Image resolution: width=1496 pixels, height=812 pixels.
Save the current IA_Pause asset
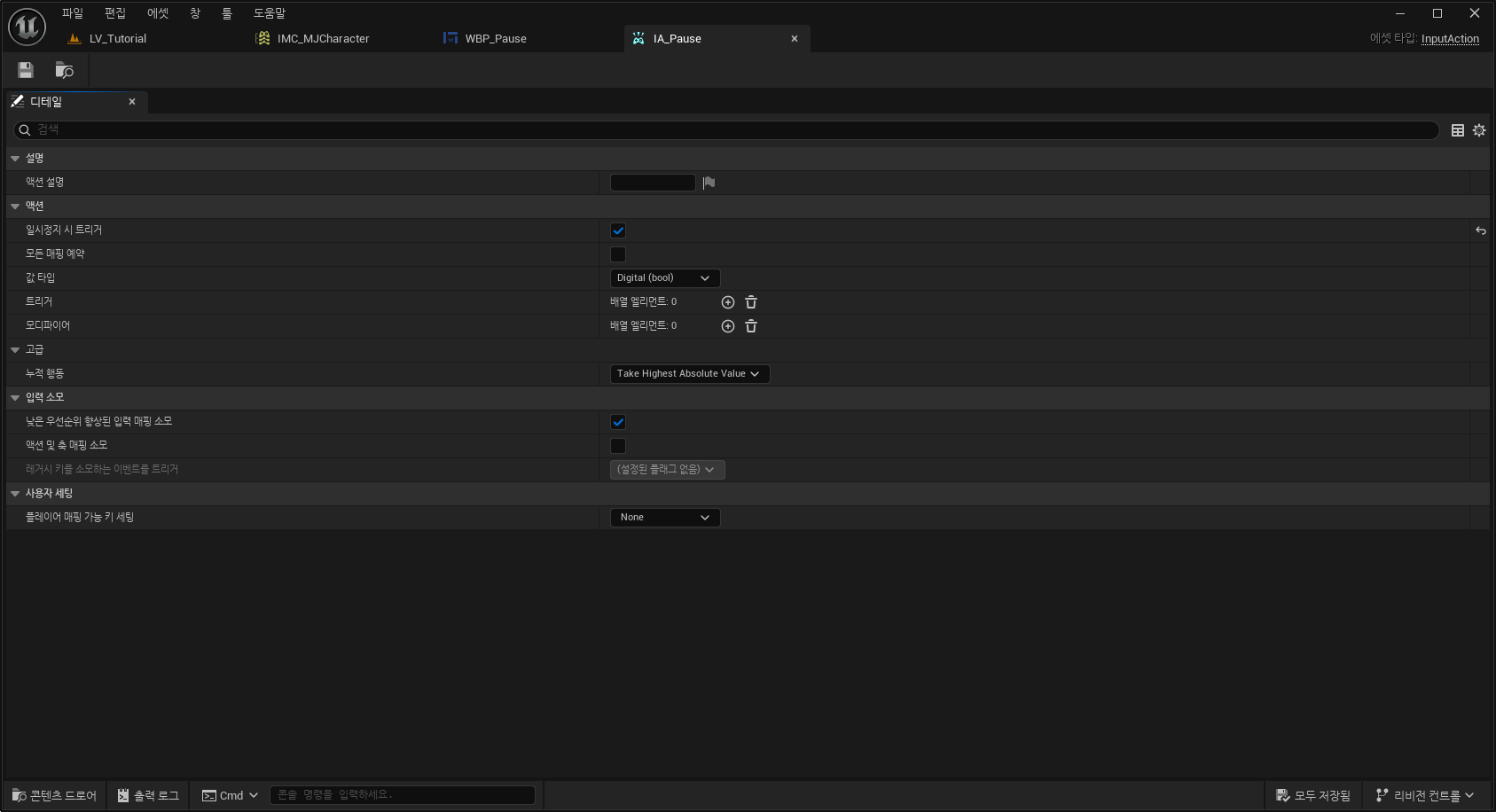[26, 70]
